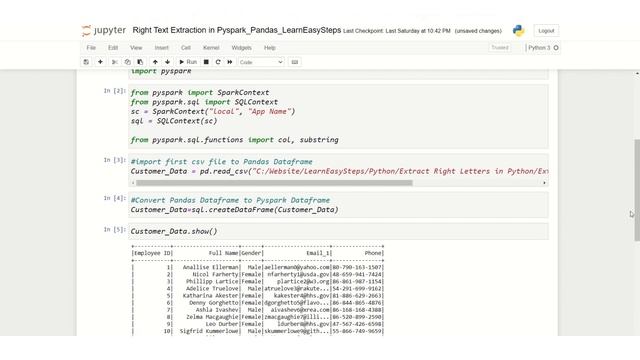This screenshot has height=360, width=640.
Task: Open the File menu
Action: [x=91, y=48]
